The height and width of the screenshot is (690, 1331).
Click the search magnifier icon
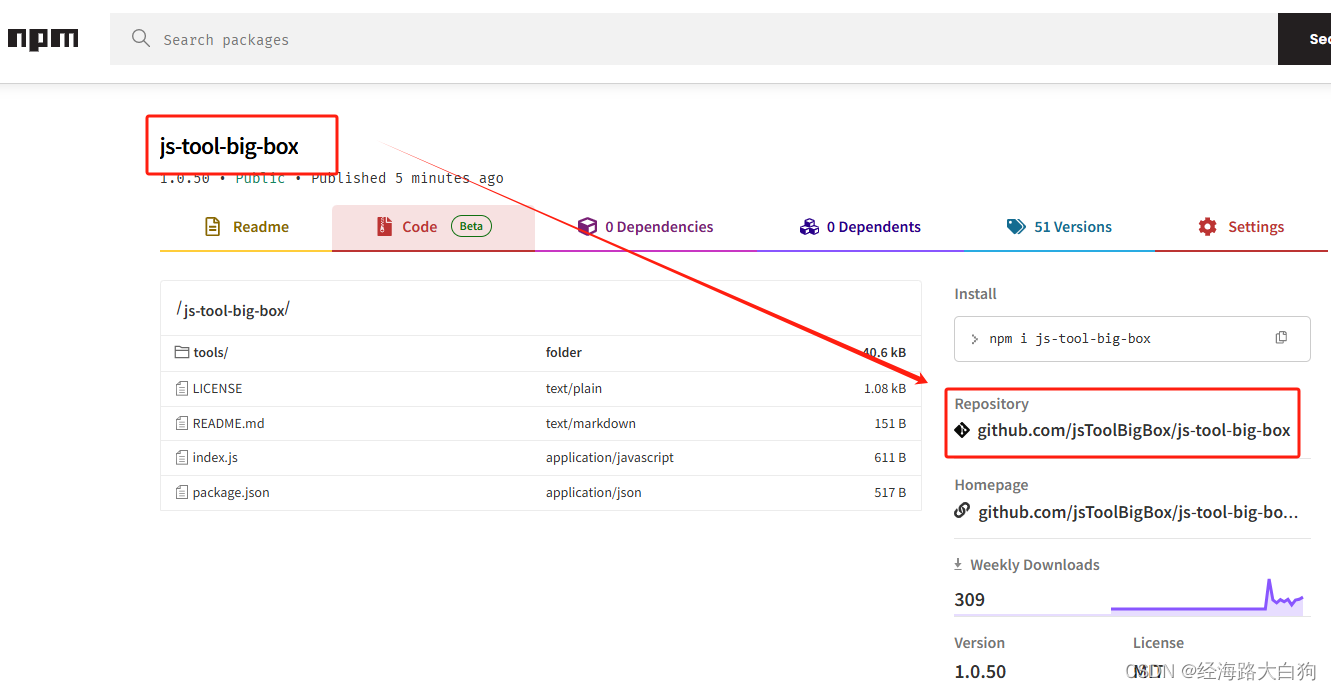point(141,39)
